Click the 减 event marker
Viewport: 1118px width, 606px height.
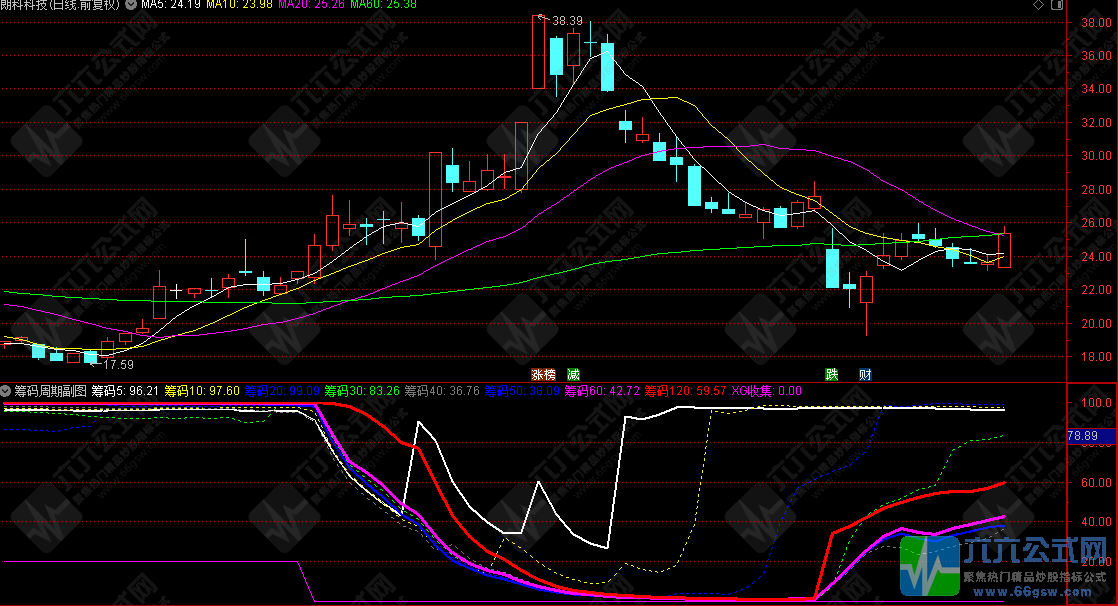tap(573, 374)
